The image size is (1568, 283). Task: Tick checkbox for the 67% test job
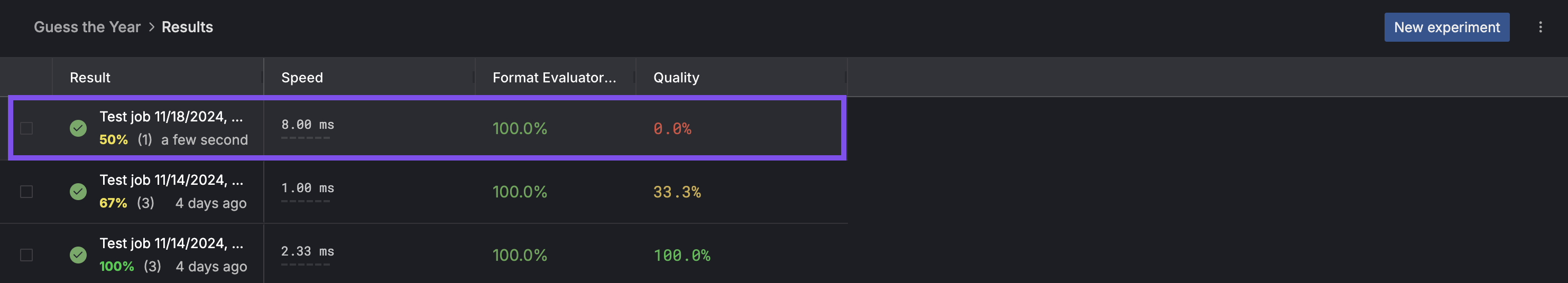point(27,192)
